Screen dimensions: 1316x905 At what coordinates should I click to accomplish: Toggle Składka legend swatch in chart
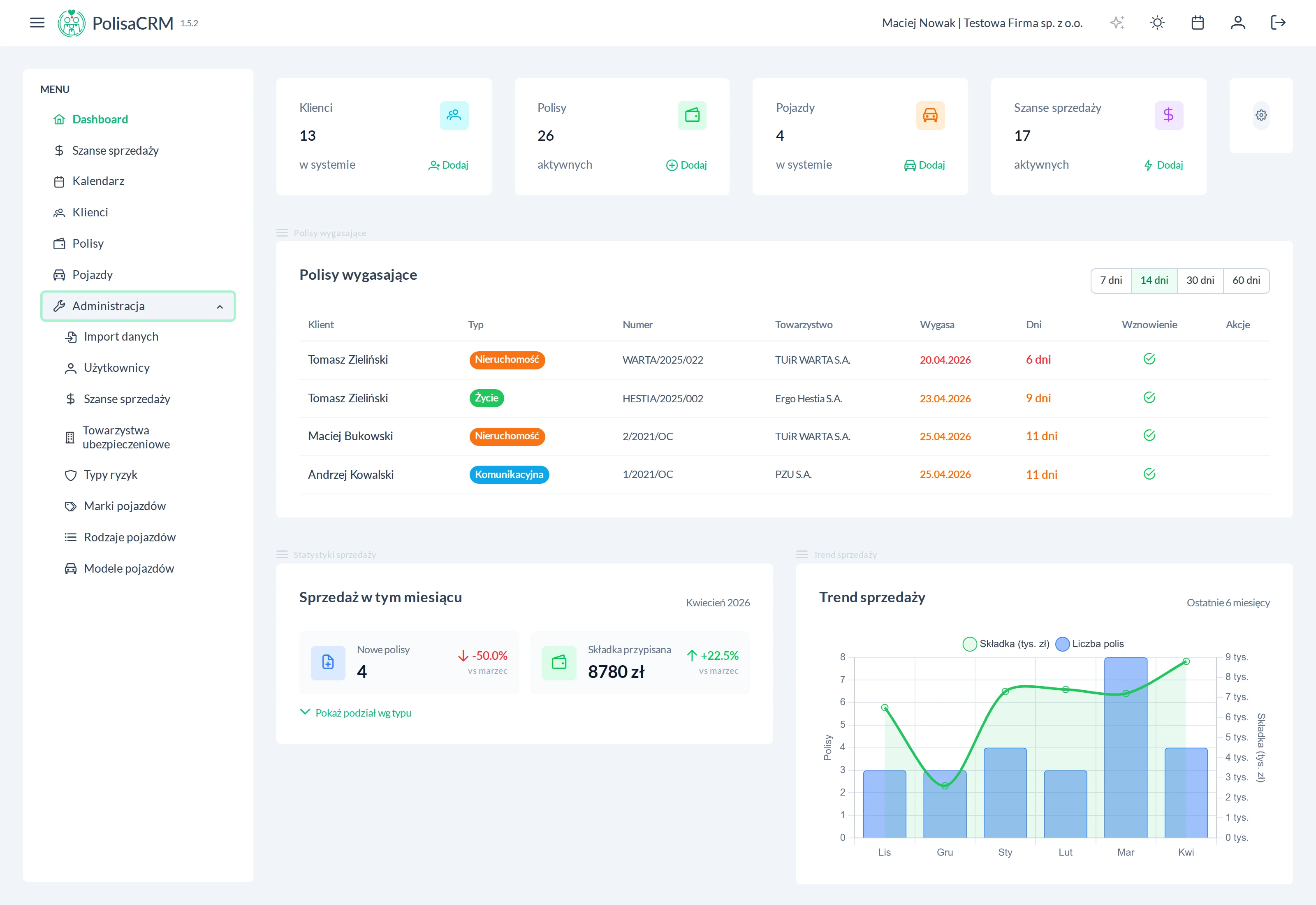(x=969, y=644)
